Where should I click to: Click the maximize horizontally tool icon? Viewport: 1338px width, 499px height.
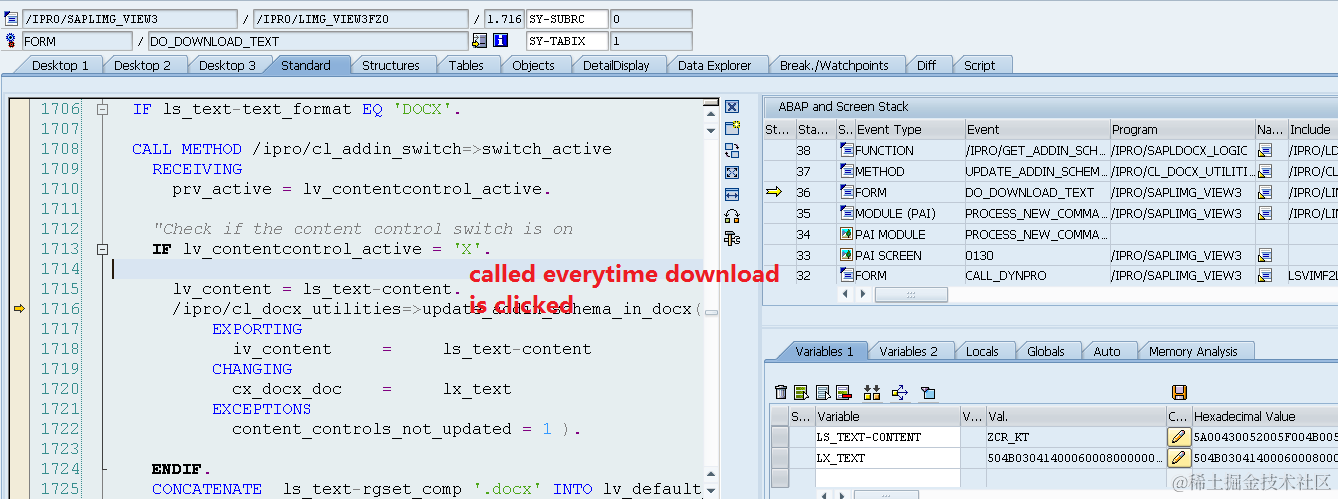point(731,194)
